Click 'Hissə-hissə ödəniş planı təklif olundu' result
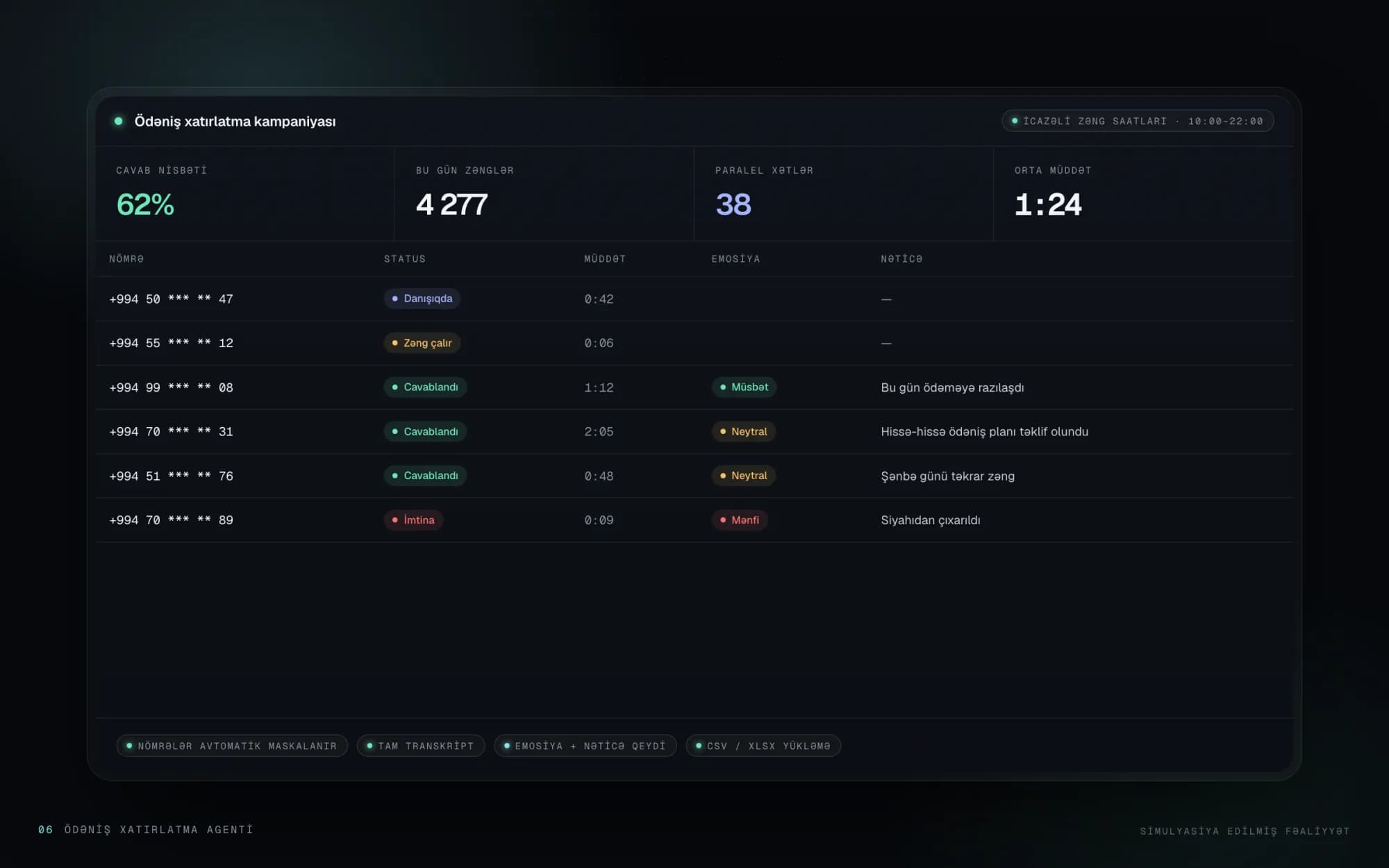Screen dimensions: 1389x868 (x=984, y=432)
